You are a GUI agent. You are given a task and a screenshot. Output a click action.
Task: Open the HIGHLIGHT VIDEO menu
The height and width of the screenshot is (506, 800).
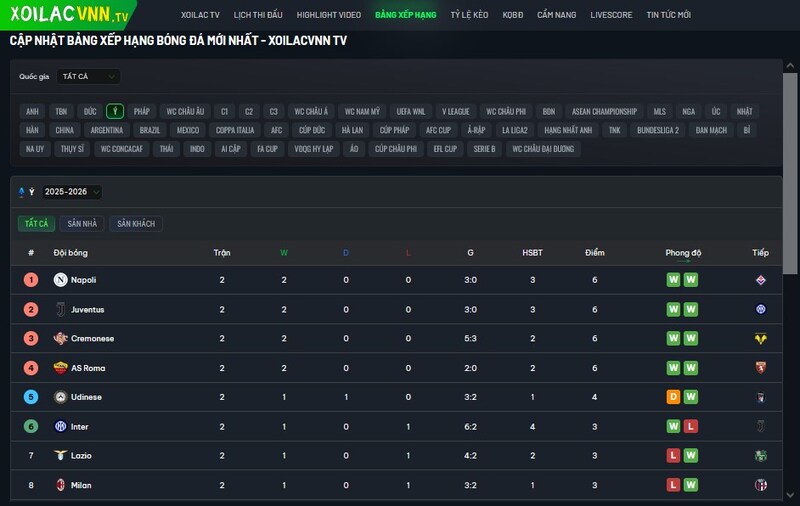(329, 15)
